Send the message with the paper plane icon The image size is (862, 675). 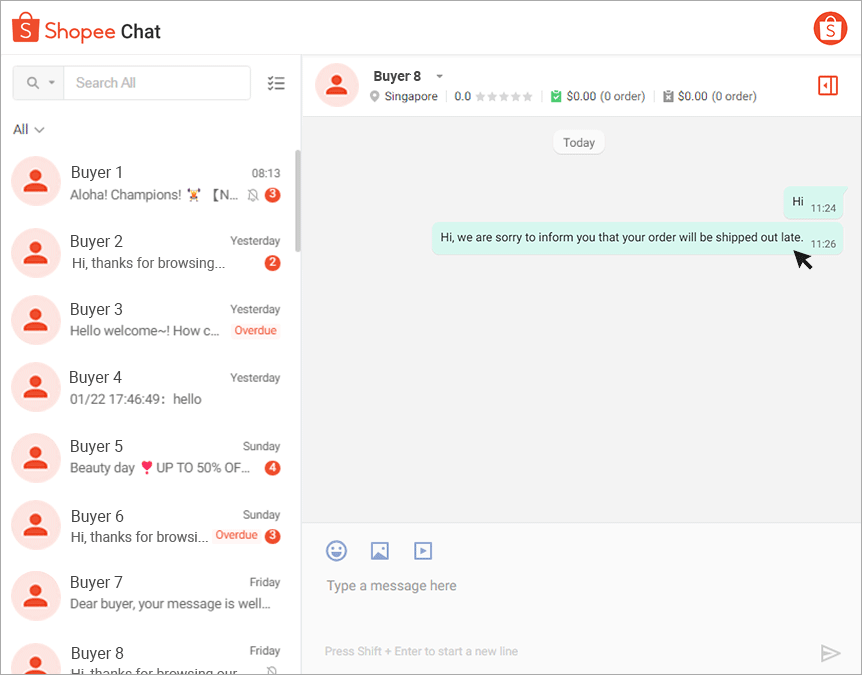coord(831,652)
